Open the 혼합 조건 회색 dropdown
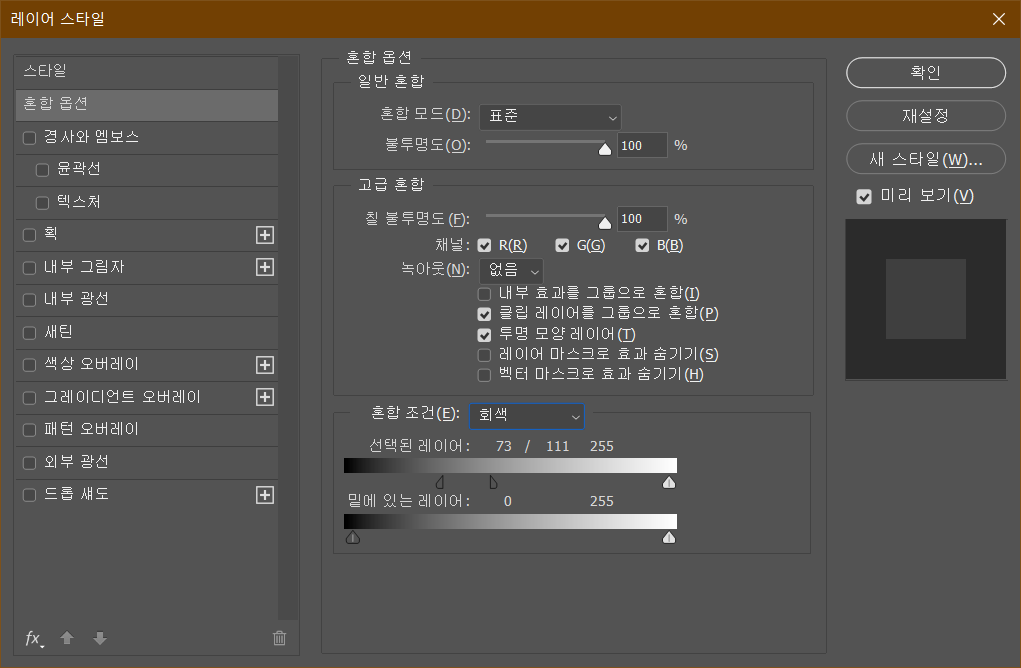1021x668 pixels. click(527, 416)
